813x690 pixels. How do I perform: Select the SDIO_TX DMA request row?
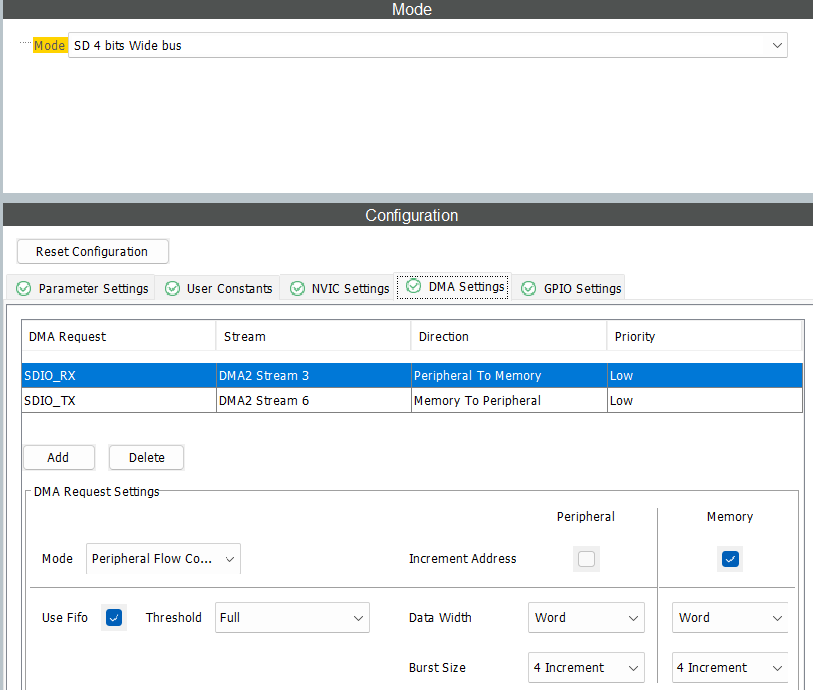(412, 400)
